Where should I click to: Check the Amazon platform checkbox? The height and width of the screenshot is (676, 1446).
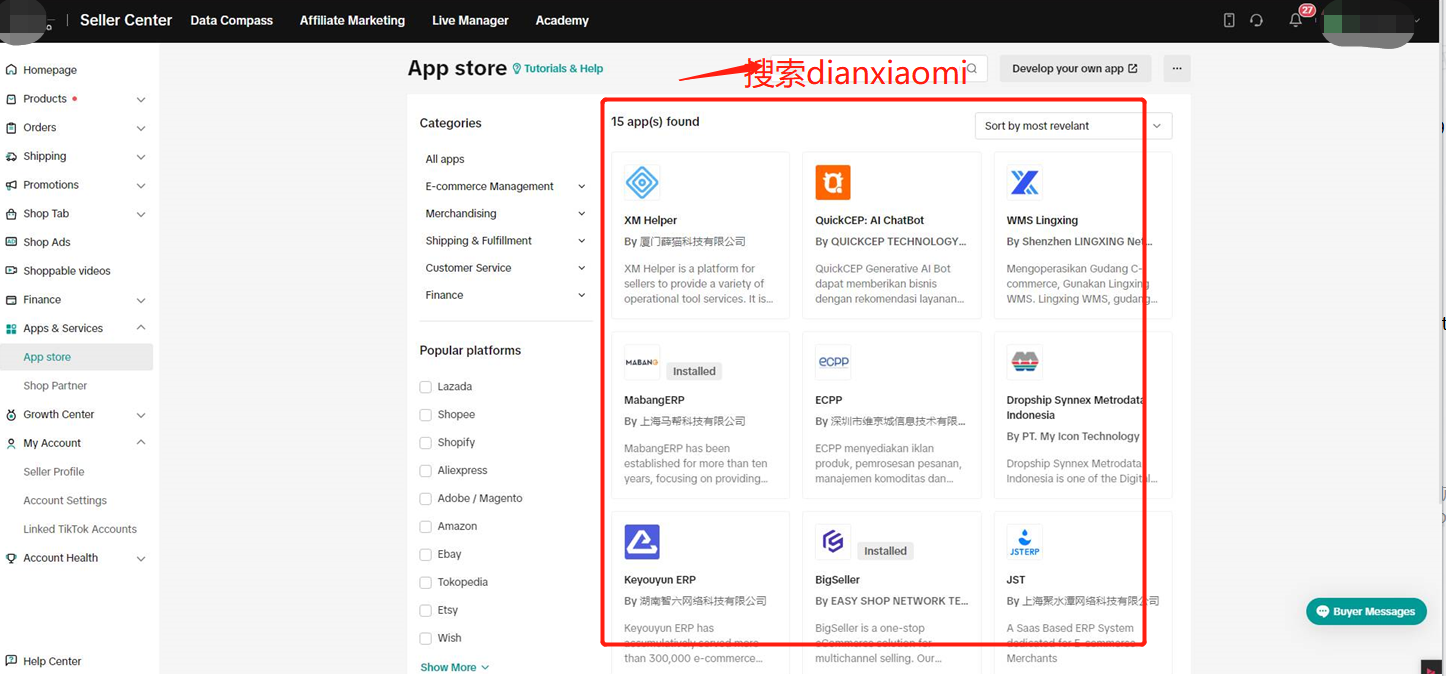[426, 527]
